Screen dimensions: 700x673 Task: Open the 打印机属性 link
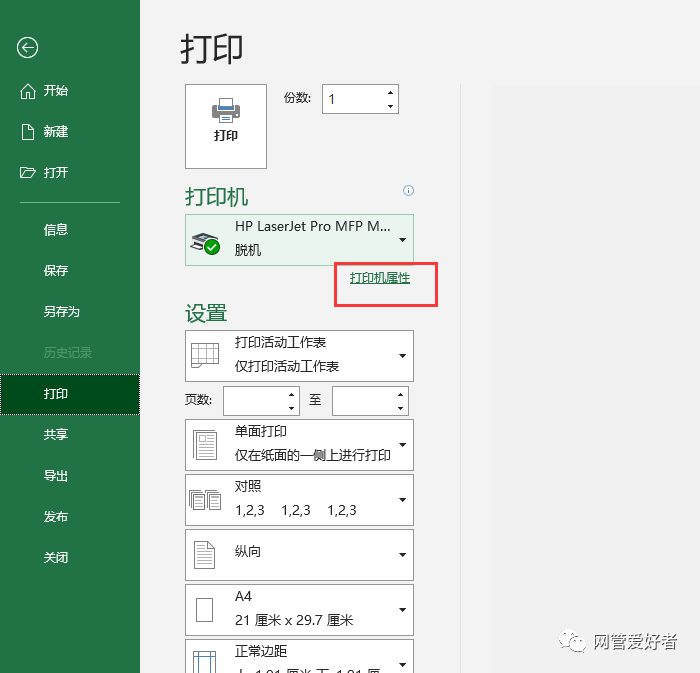(379, 278)
